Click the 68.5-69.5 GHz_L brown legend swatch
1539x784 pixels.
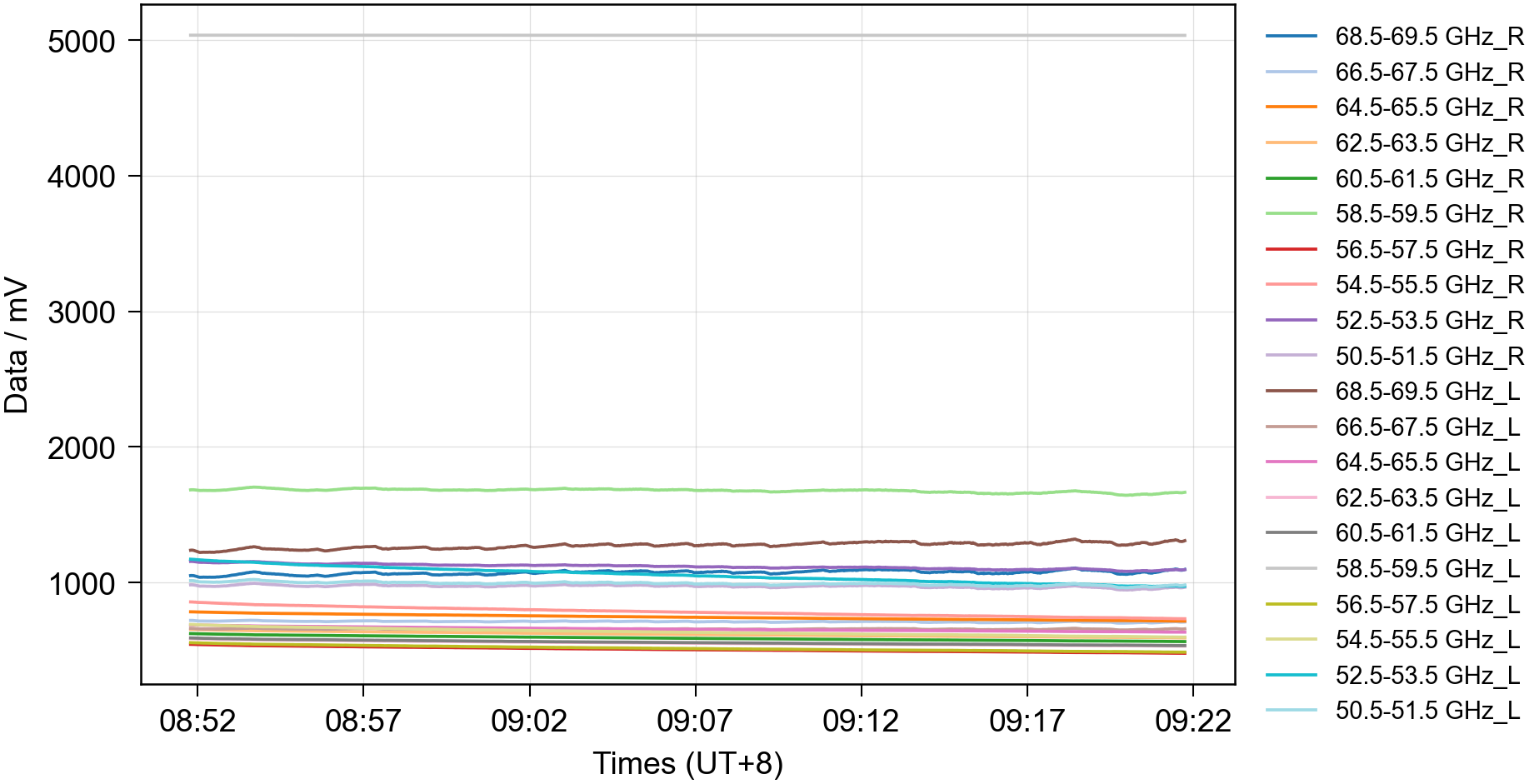point(1291,391)
